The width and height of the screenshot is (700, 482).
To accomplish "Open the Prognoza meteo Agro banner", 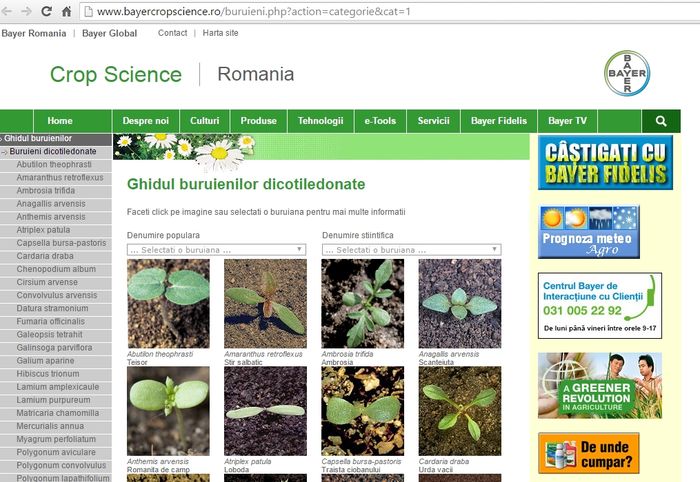I will (x=589, y=232).
